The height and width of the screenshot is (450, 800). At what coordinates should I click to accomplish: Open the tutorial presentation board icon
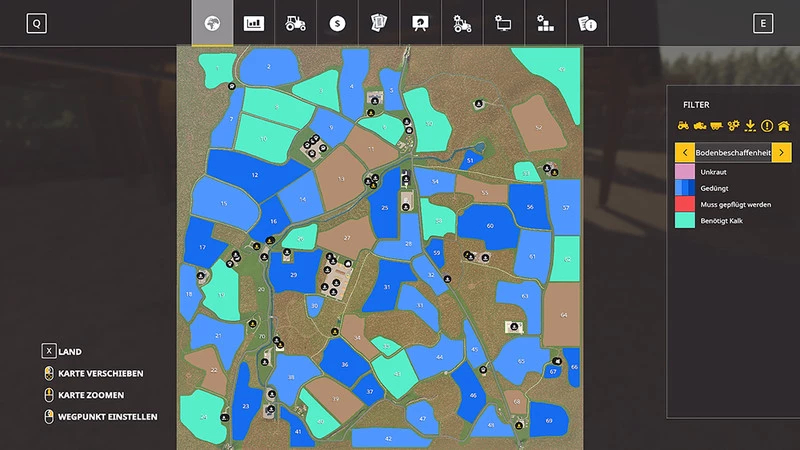[420, 23]
